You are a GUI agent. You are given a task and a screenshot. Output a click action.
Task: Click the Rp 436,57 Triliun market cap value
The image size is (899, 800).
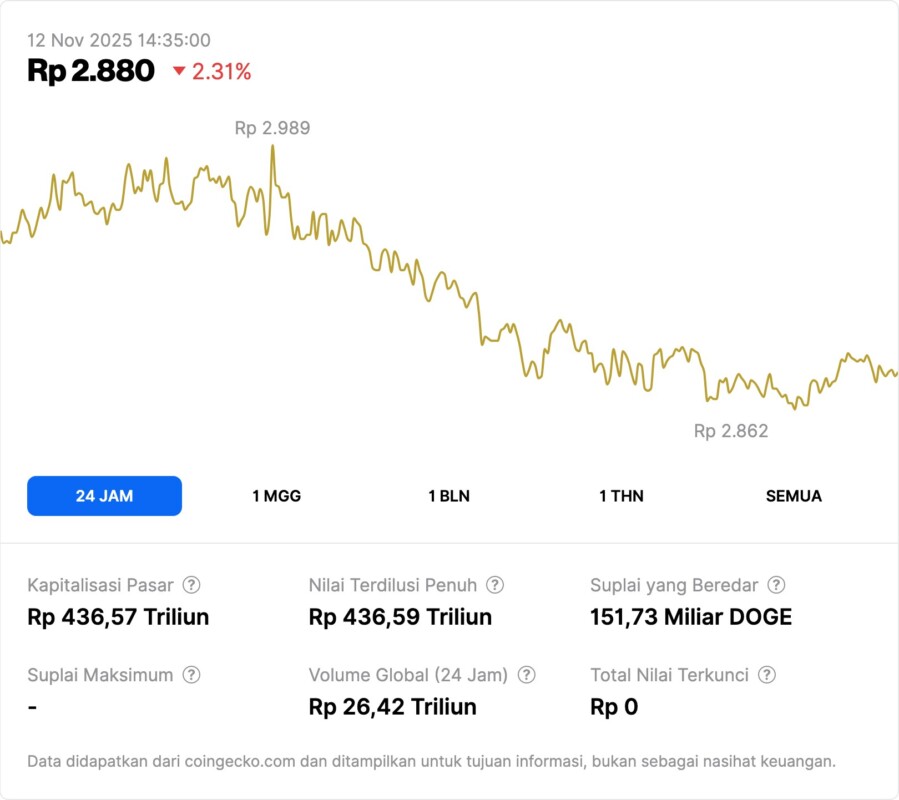118,617
